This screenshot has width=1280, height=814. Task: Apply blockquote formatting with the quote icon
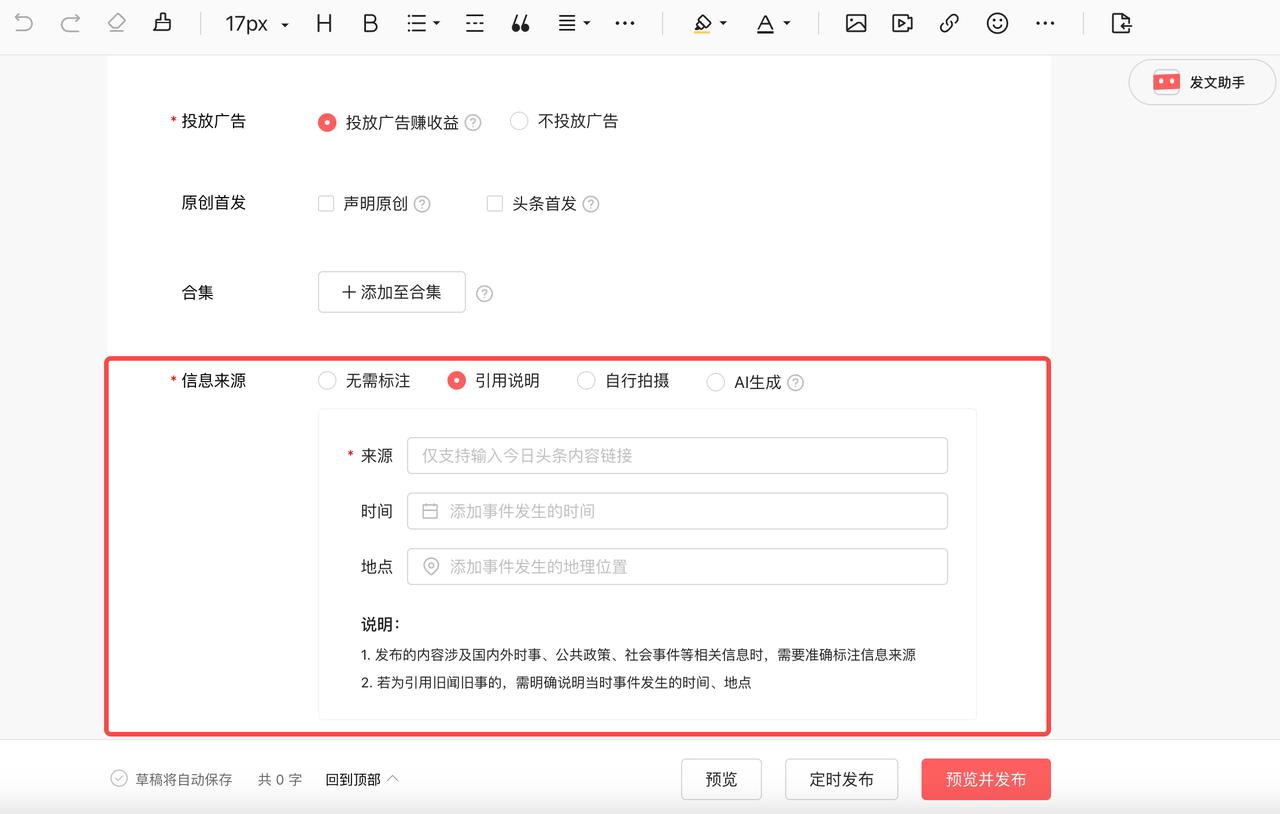pos(520,23)
